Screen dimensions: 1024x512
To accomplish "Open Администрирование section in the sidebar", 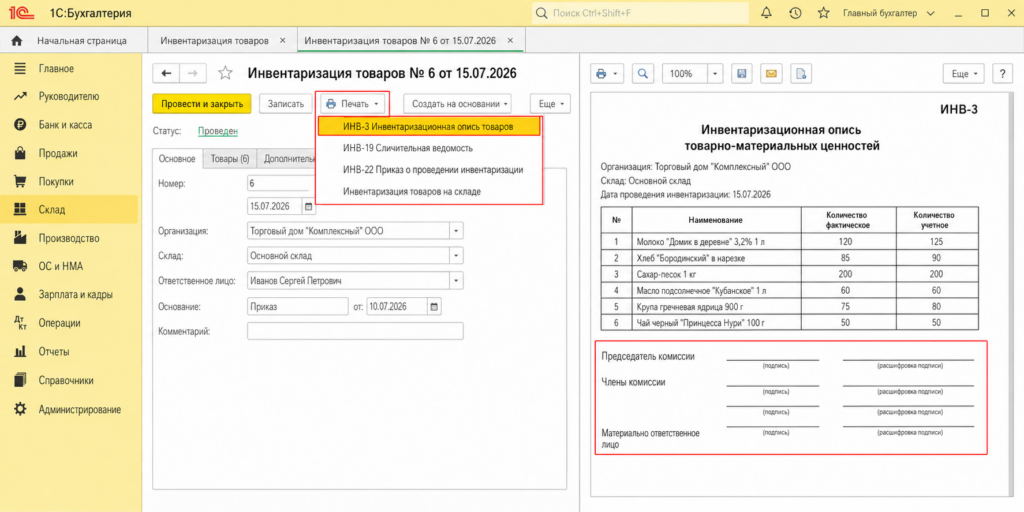I will coord(79,410).
